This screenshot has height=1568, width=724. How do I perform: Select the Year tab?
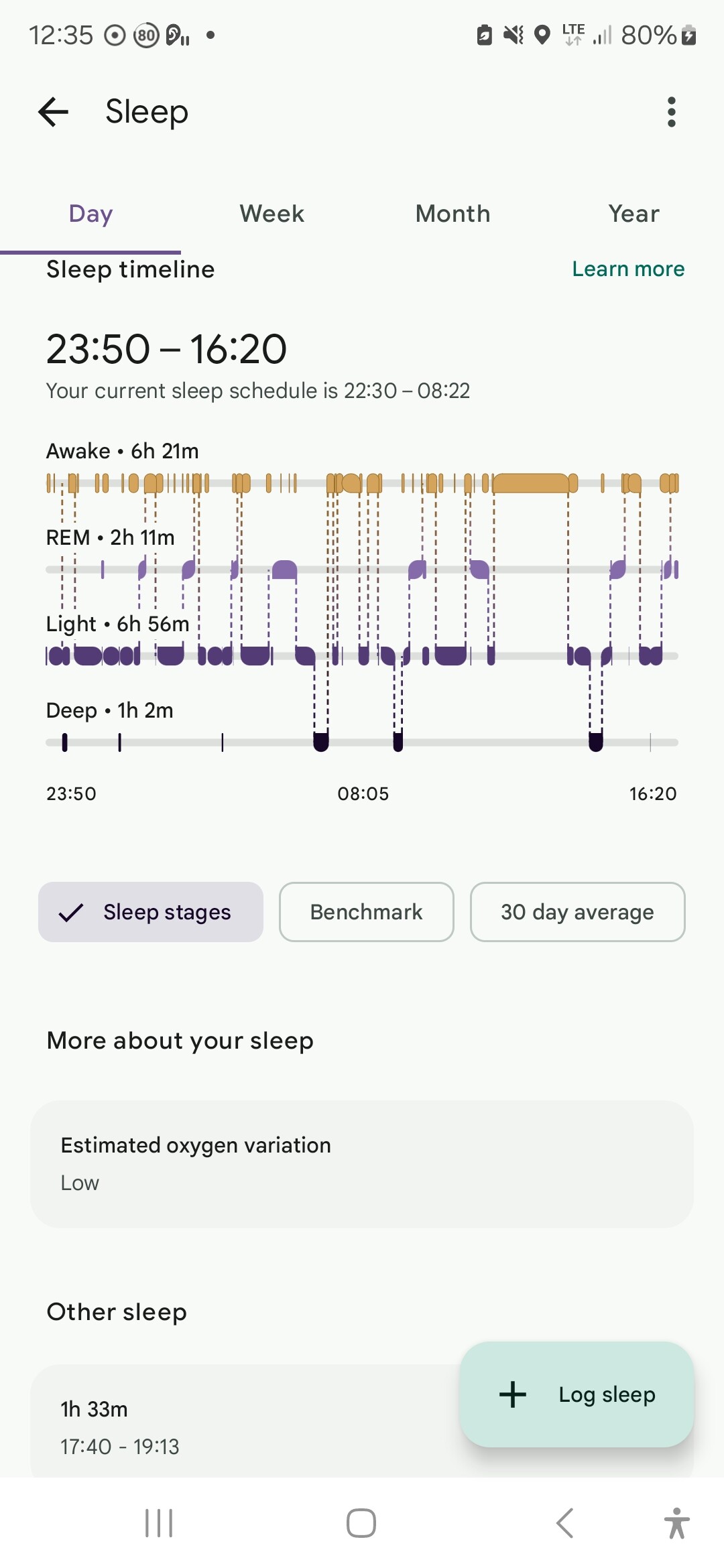point(633,214)
